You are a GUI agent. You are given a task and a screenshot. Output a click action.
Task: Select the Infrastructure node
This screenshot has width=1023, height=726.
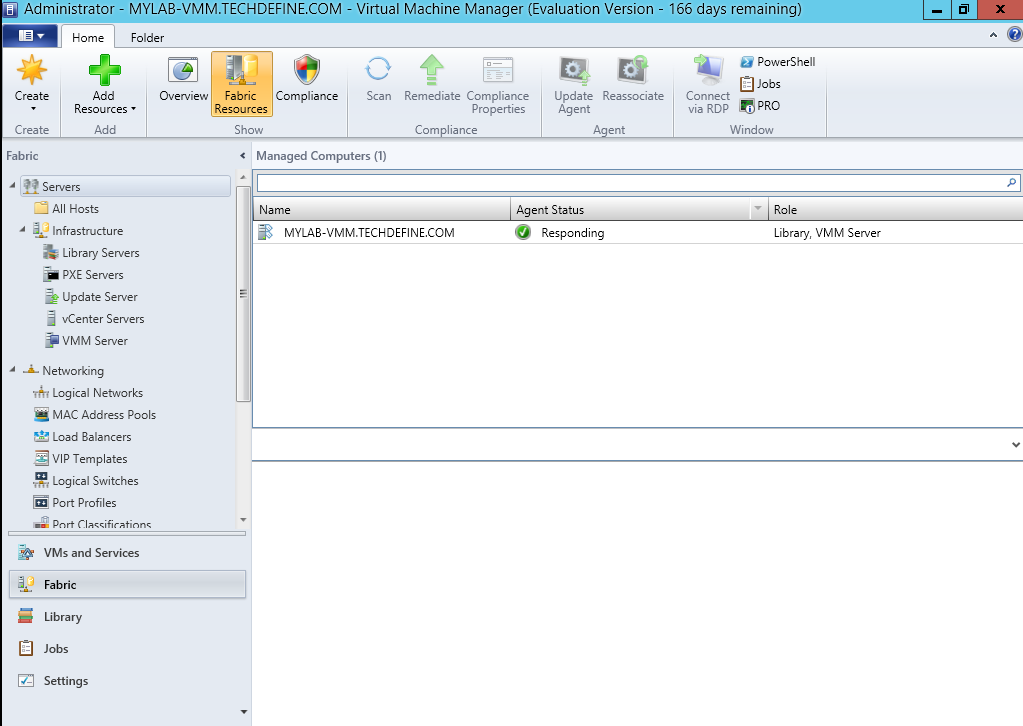78,230
